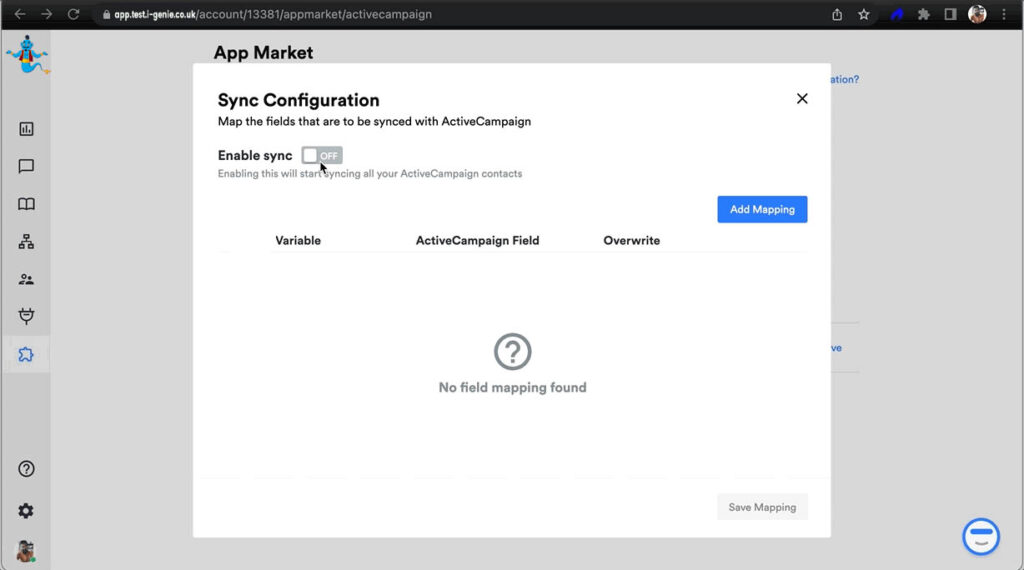Open the chat widget bubble at bottom right
This screenshot has height=570, width=1024.
click(x=981, y=536)
